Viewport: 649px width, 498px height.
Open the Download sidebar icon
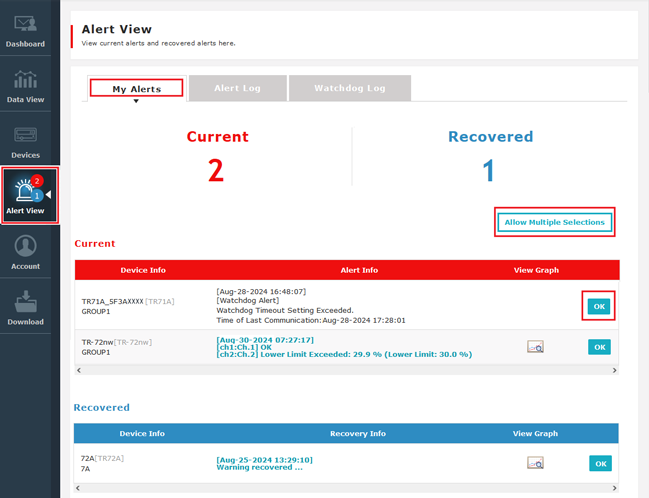(25, 307)
